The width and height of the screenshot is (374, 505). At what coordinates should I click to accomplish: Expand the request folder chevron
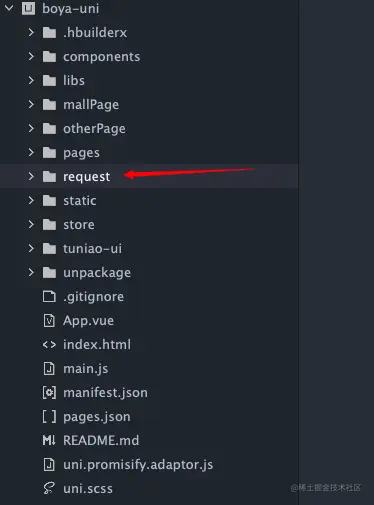[x=31, y=176]
